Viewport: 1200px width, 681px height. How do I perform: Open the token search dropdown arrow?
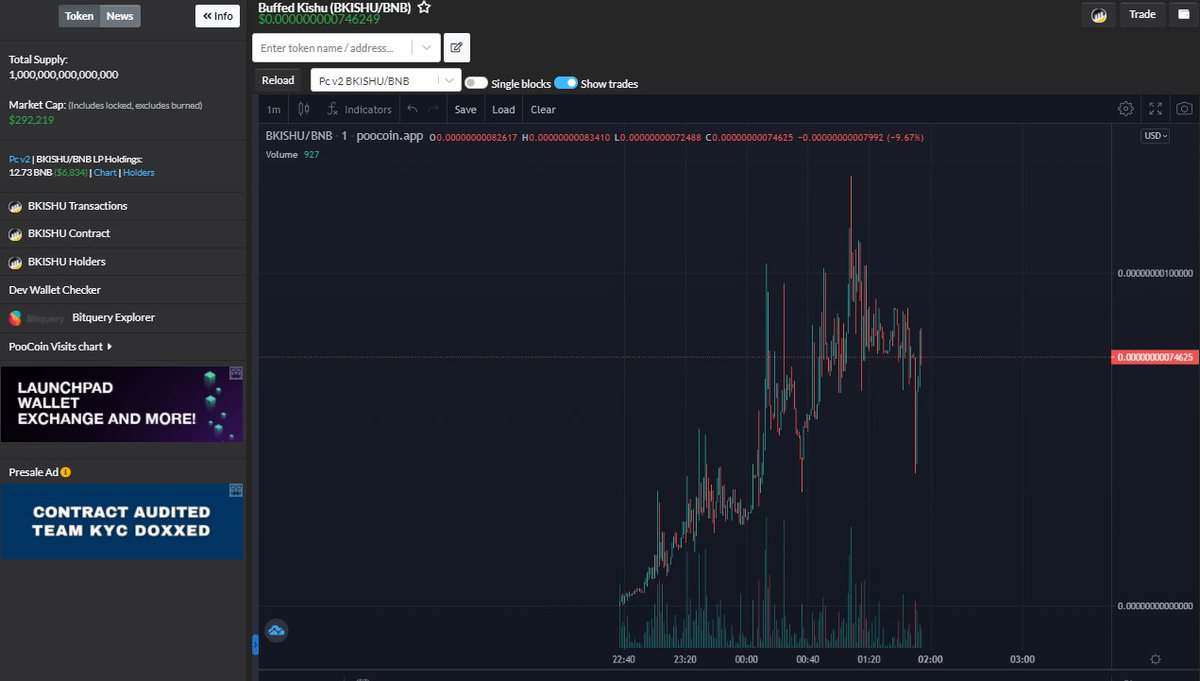427,47
